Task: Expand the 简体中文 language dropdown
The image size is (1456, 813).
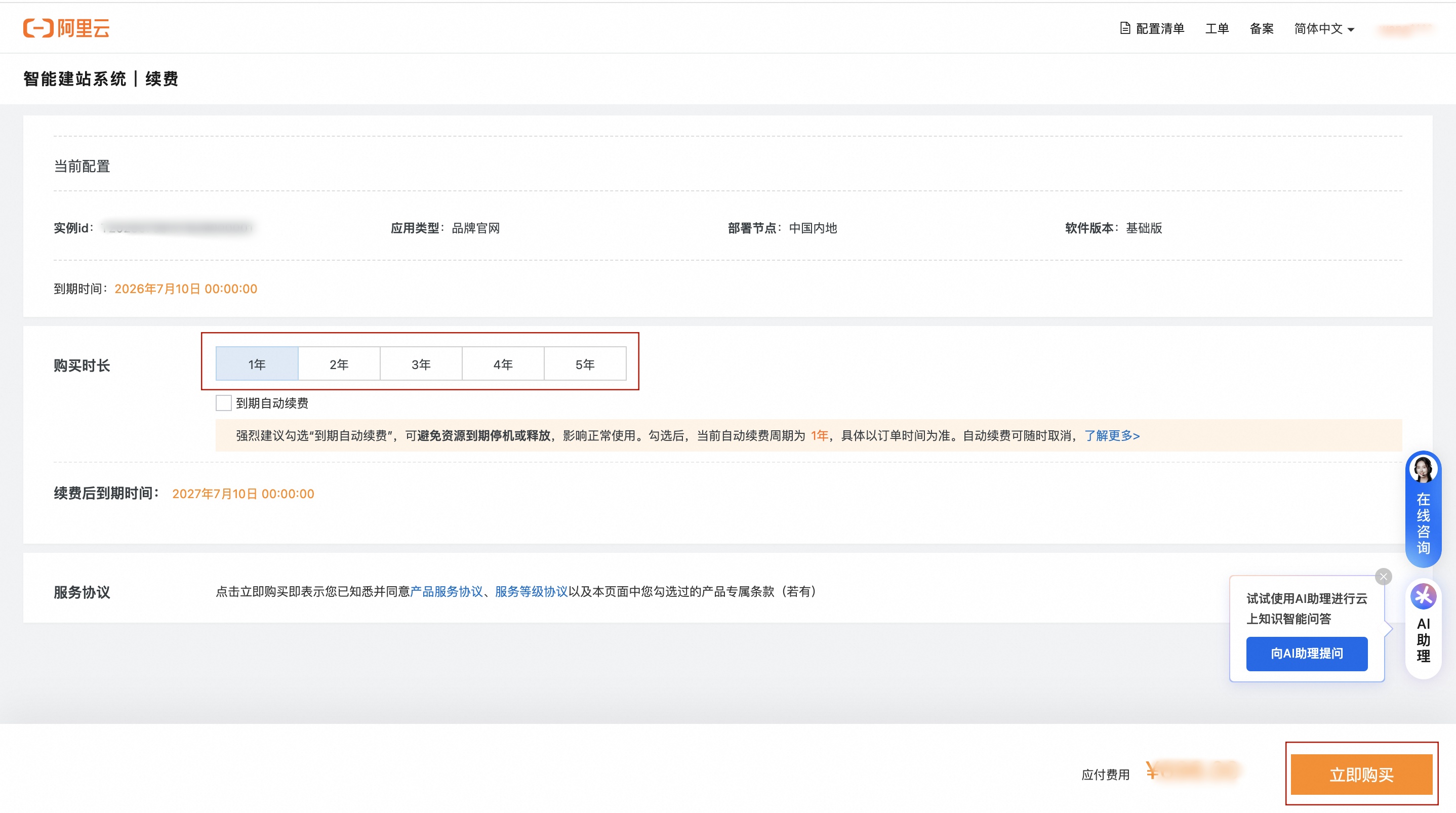Action: [1324, 28]
